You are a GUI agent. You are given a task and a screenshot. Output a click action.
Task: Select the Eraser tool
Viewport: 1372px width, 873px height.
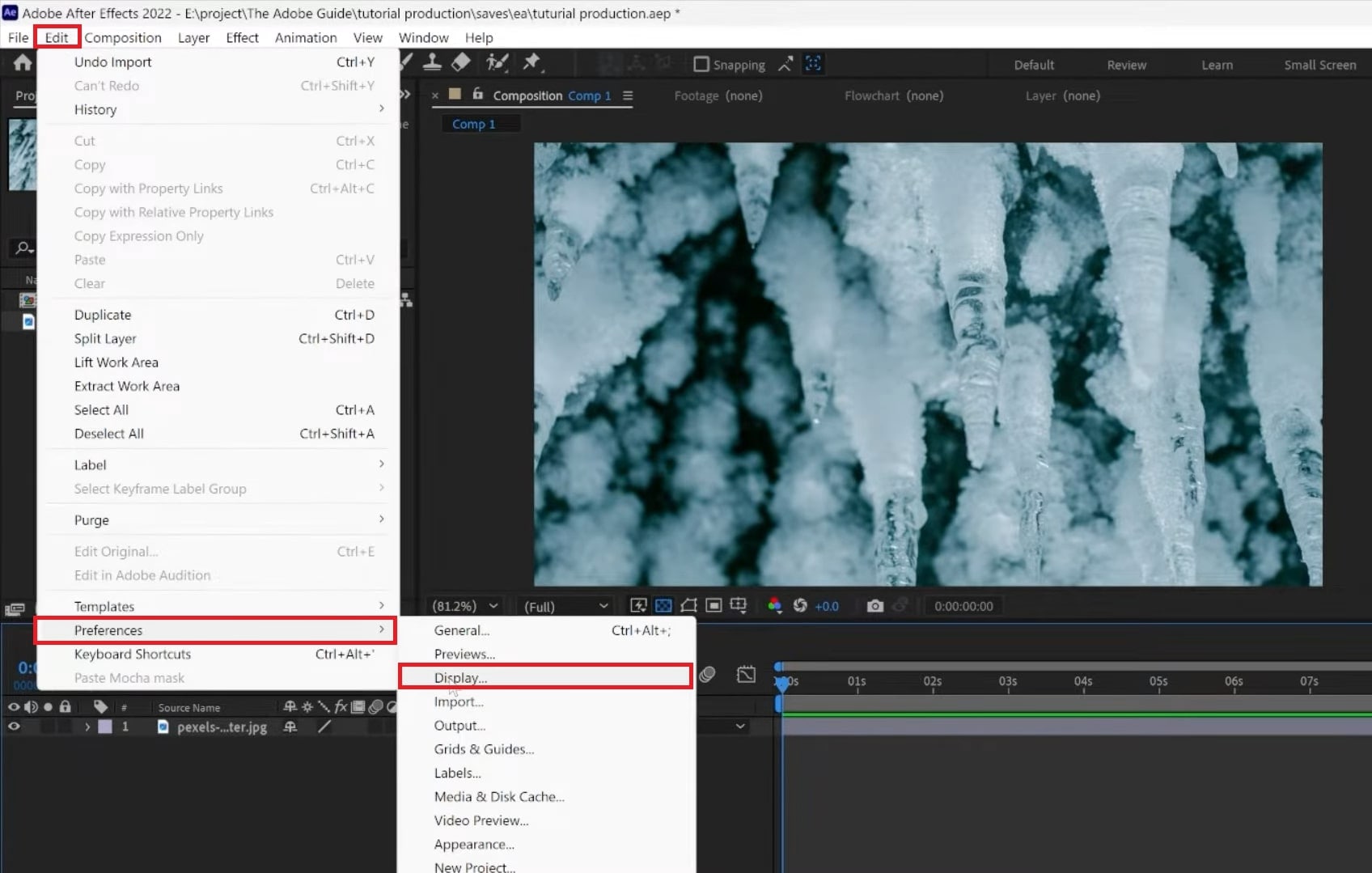point(460,63)
